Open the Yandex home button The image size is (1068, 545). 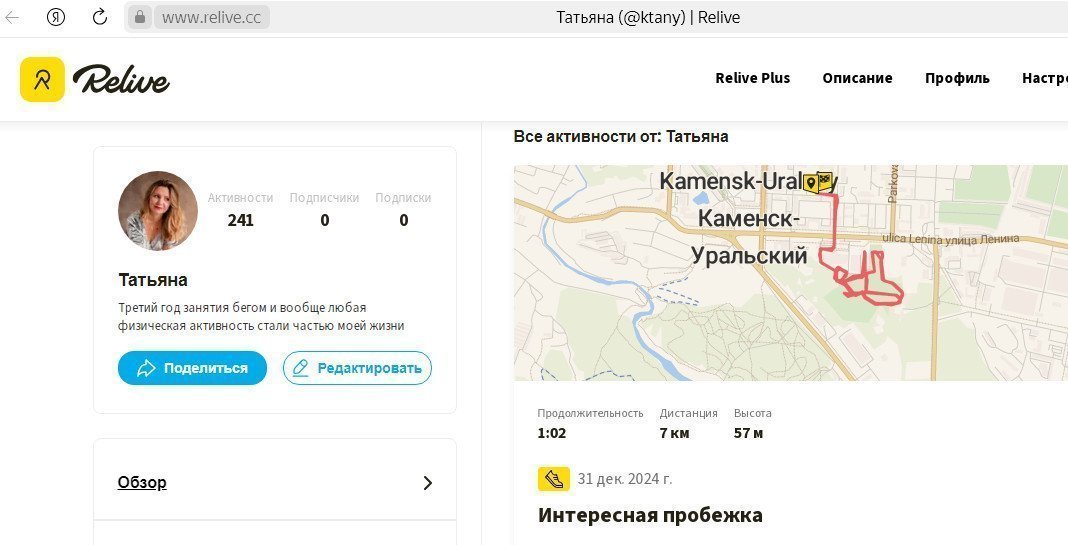[x=56, y=17]
